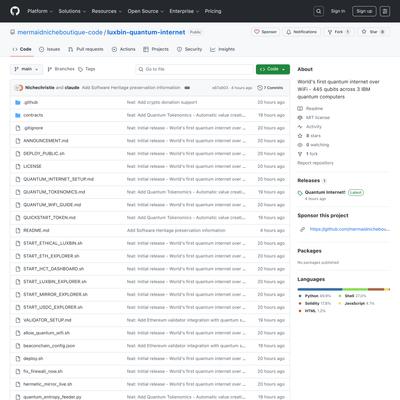Open the header menu icon at far right
Screen dimensions: 400x400
[385, 11]
